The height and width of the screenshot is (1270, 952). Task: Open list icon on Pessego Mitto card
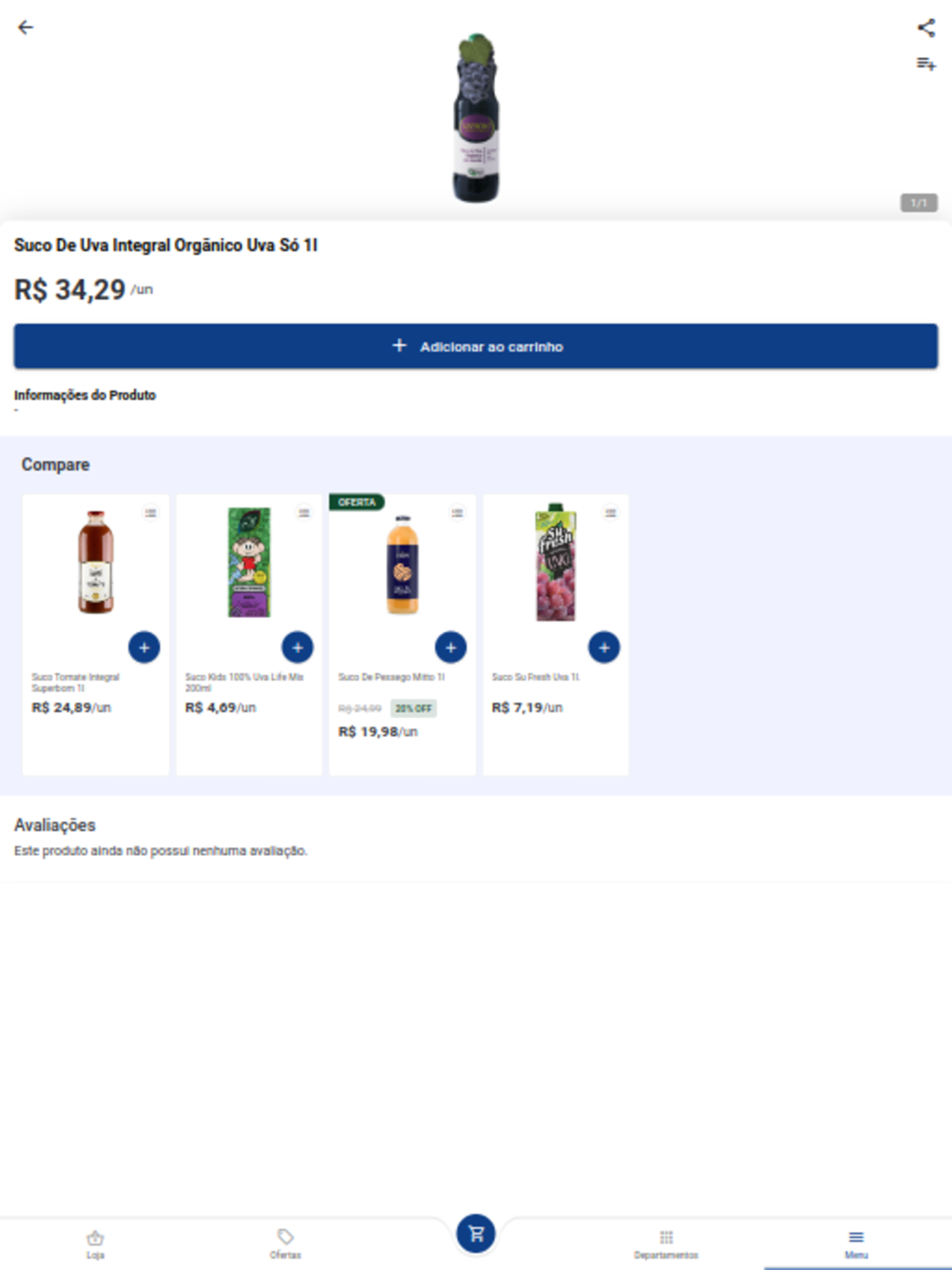(457, 513)
